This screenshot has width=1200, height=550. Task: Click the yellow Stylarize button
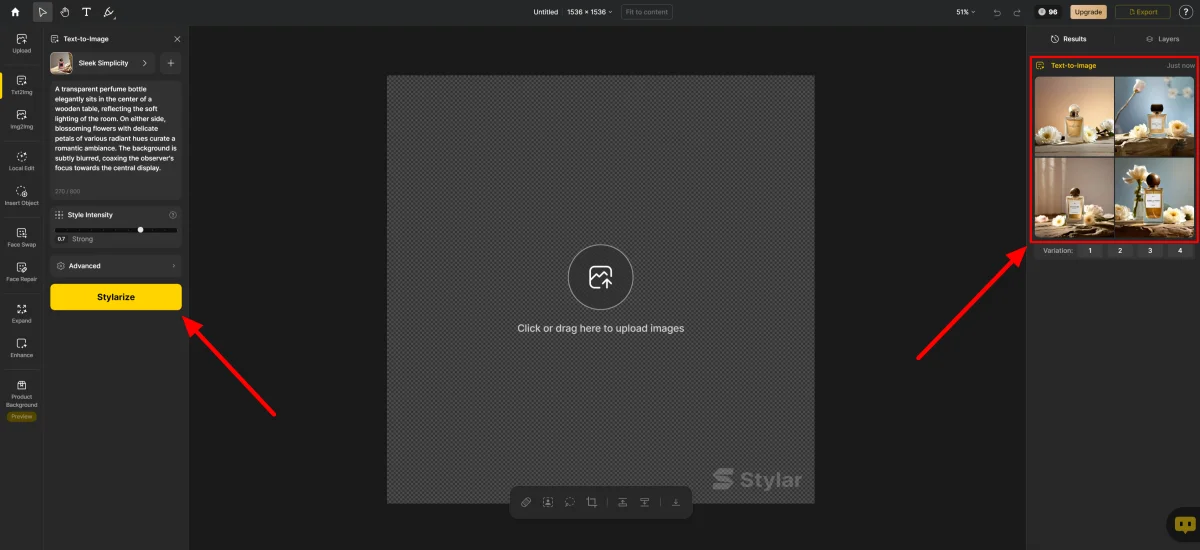pyautogui.click(x=116, y=297)
